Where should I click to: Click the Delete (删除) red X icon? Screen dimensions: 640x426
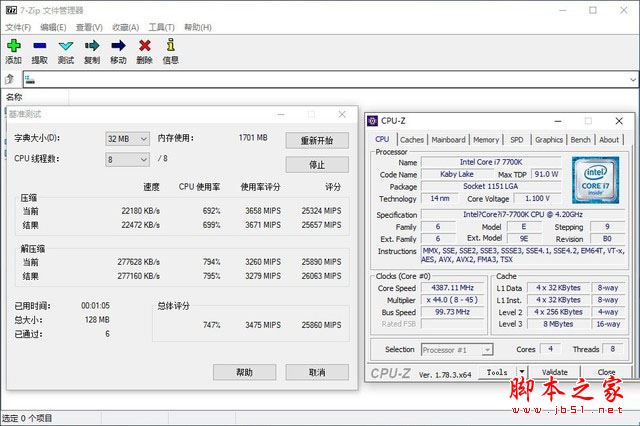click(144, 45)
